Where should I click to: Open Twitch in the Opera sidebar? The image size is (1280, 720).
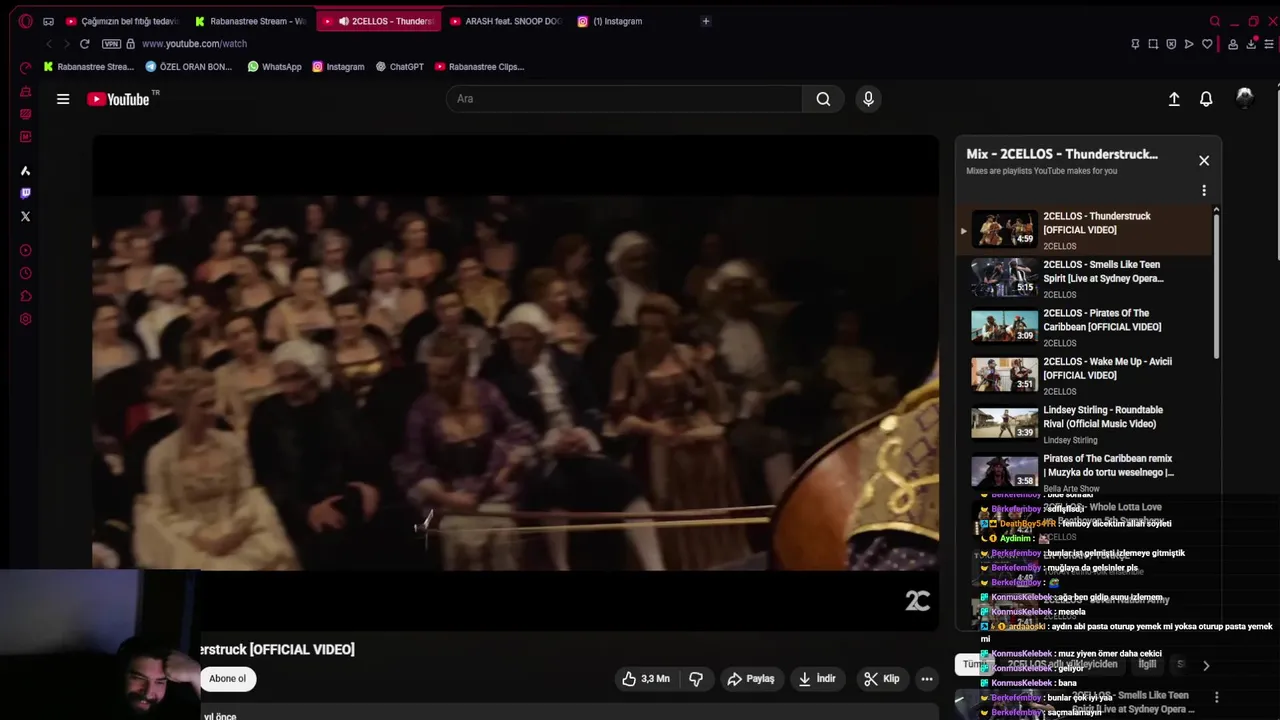tap(26, 193)
